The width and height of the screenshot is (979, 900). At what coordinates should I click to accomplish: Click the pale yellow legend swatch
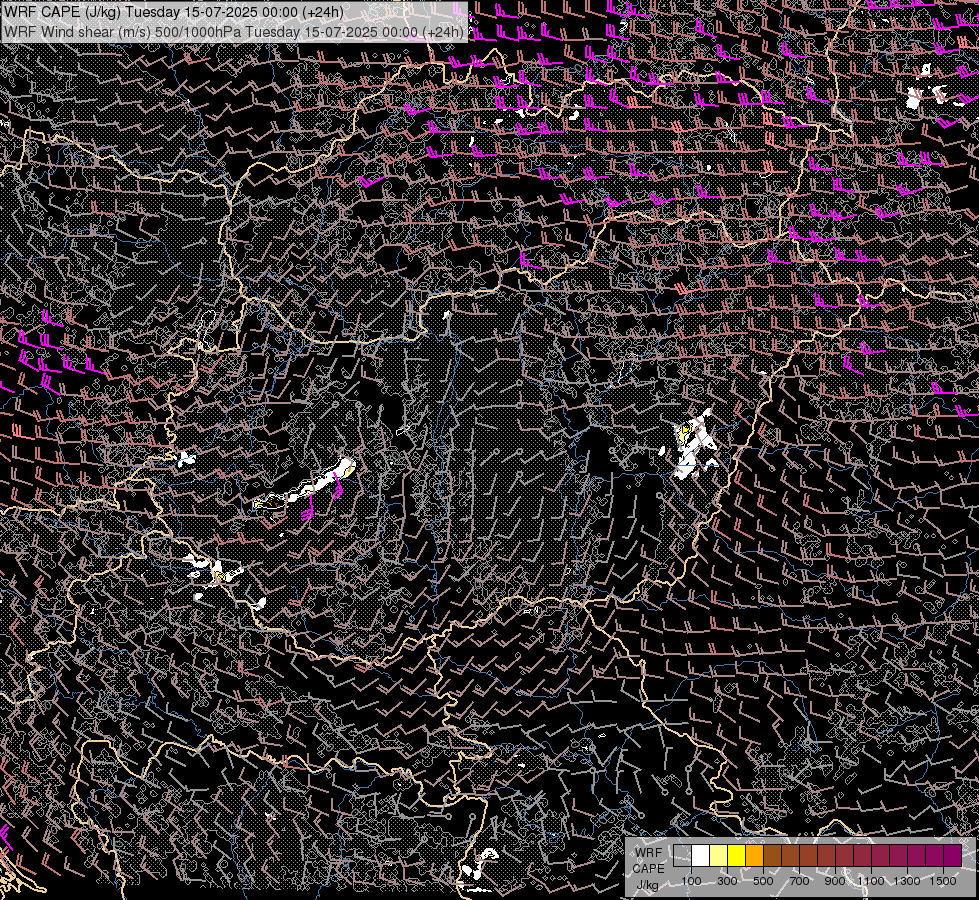[x=719, y=855]
